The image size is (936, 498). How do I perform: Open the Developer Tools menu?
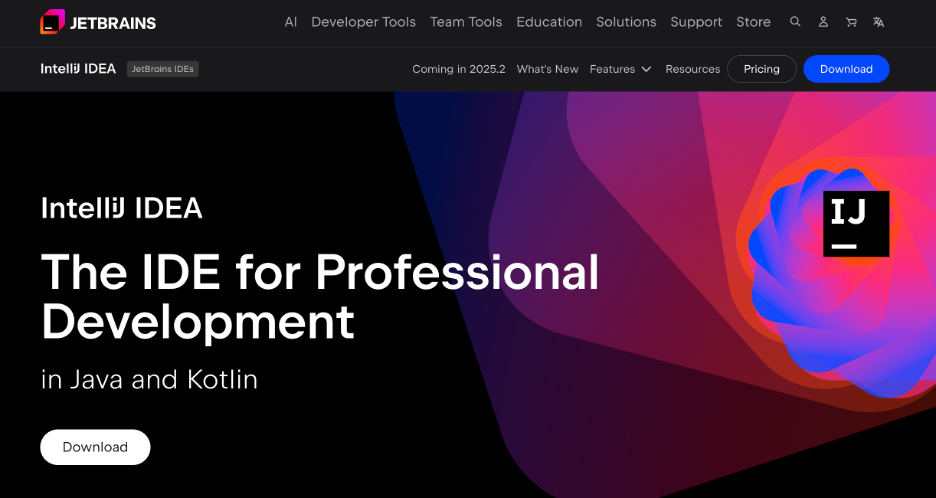coord(363,22)
